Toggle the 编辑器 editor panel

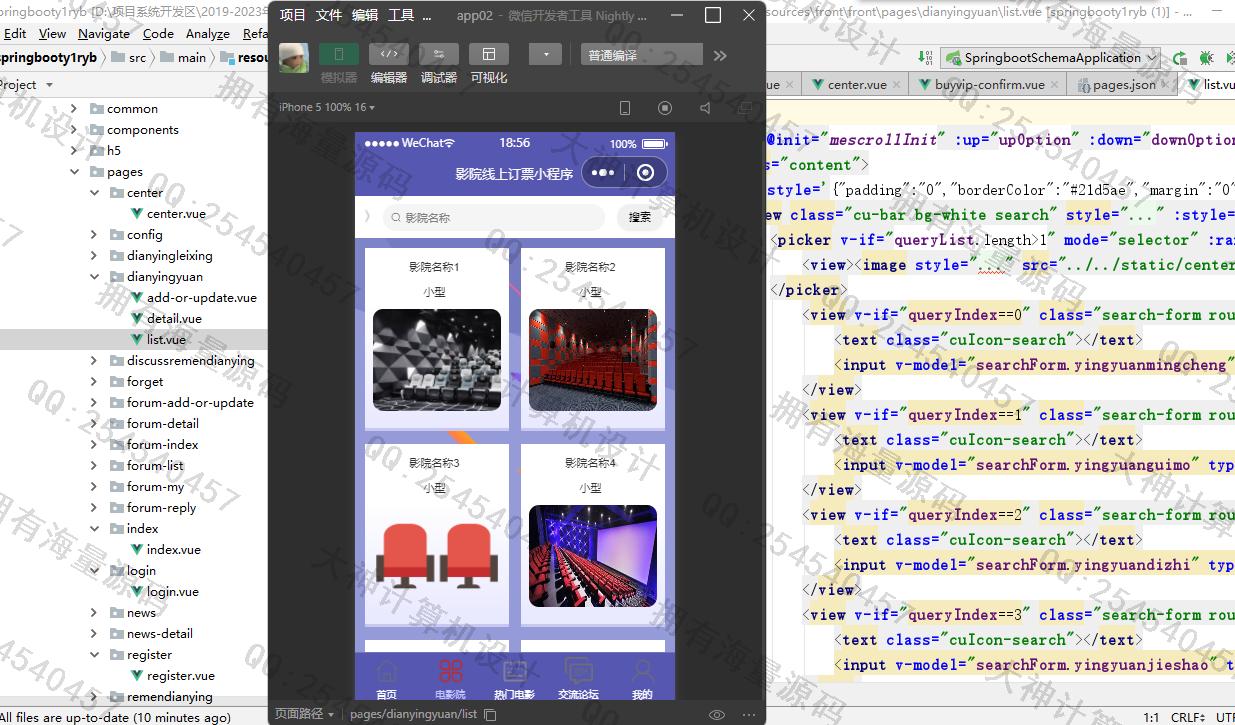click(x=389, y=54)
